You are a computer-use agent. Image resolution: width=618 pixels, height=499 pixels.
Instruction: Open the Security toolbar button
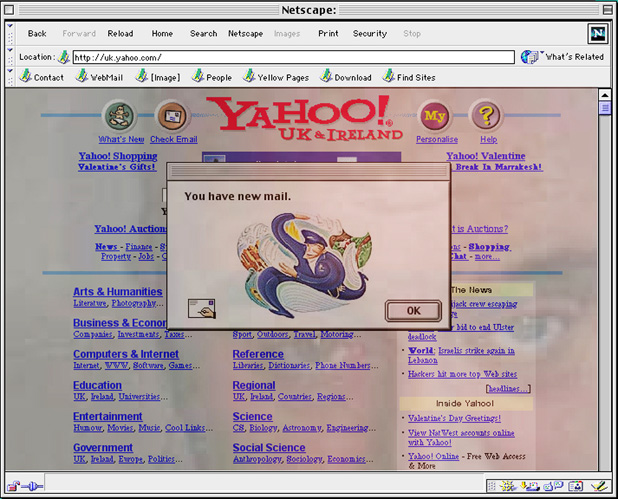[x=370, y=34]
